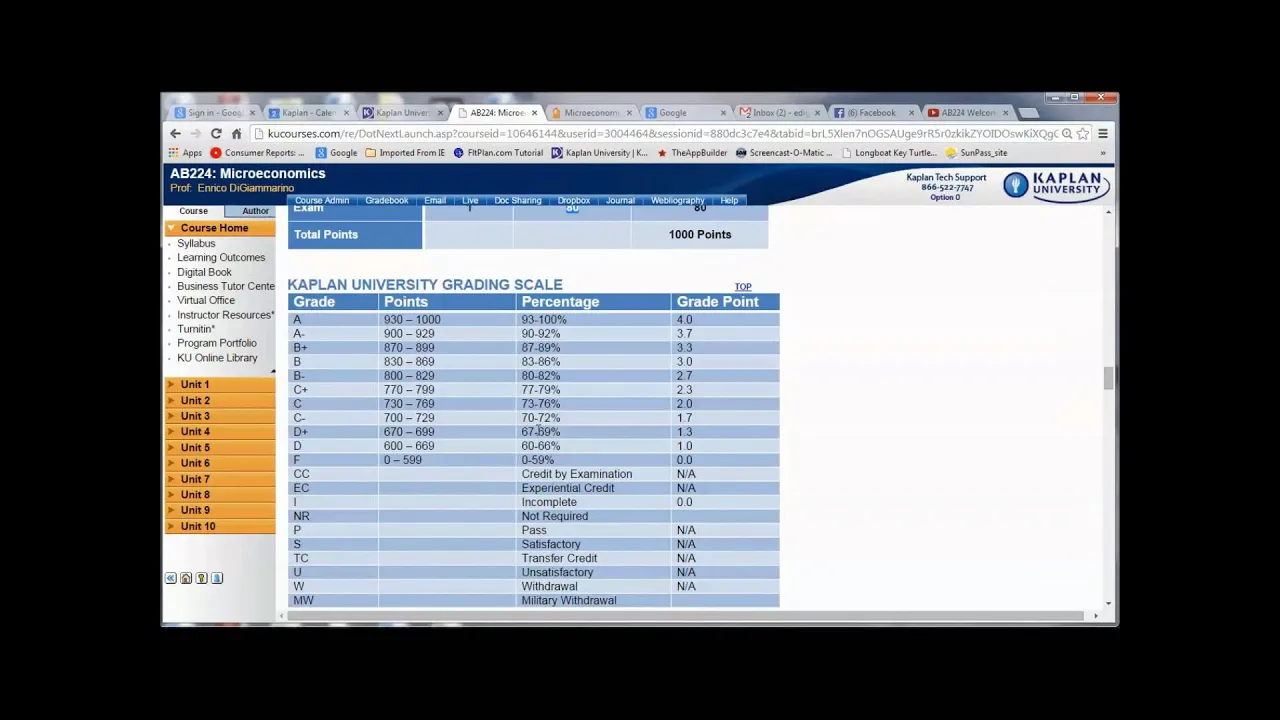Screen dimensions: 1280x720
Task: Open the Learning Outcomes link
Action: tap(221, 257)
